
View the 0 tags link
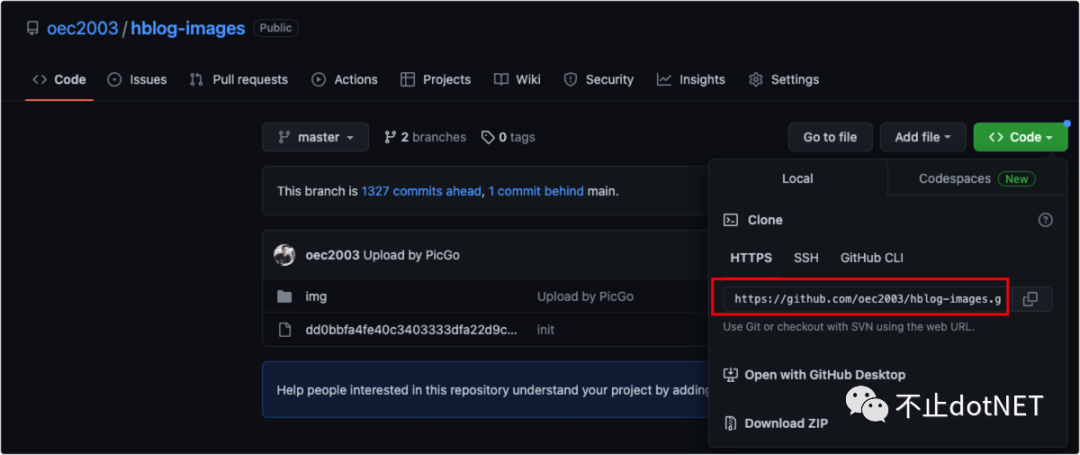click(x=508, y=138)
